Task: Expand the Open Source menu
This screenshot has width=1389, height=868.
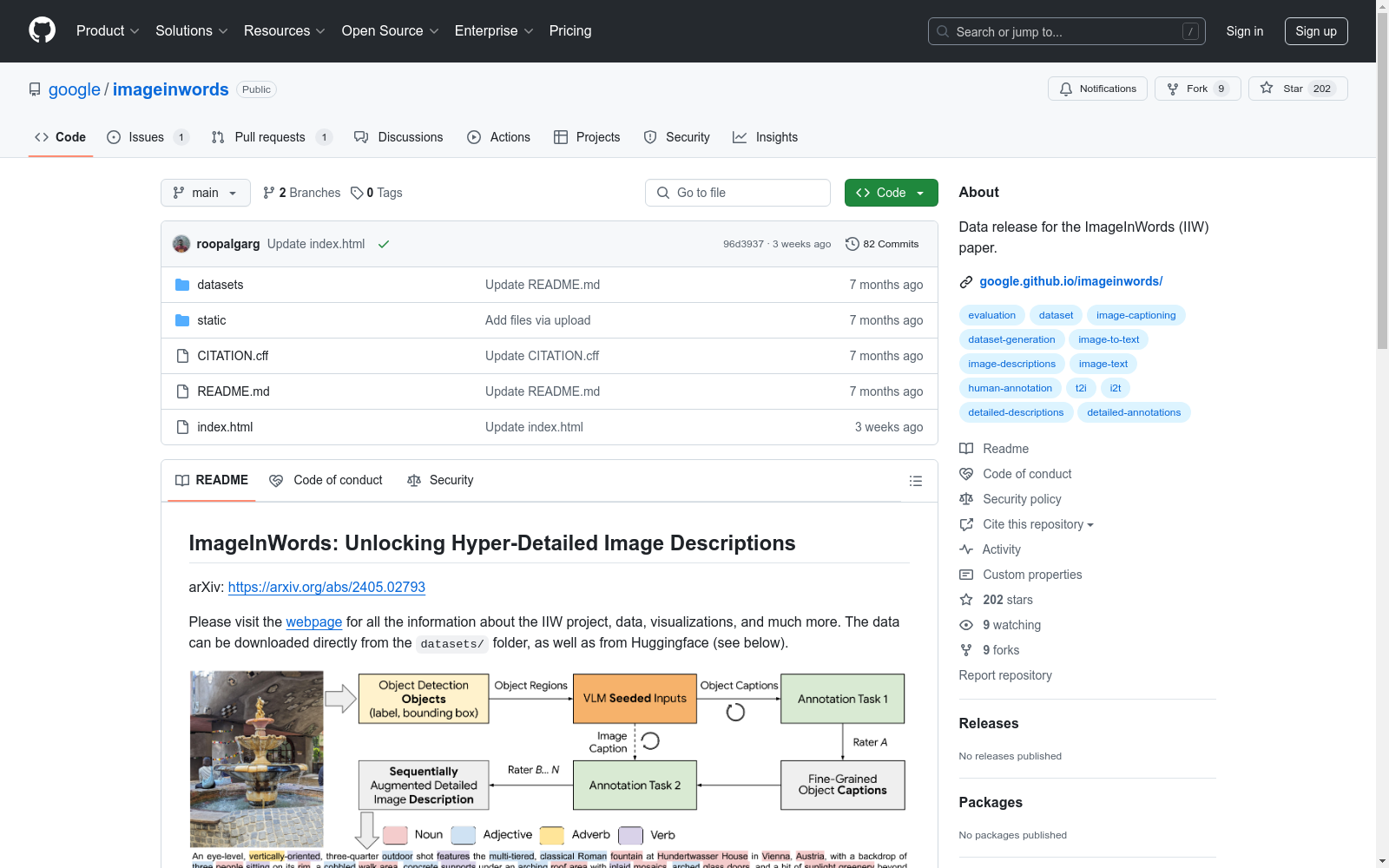Action: 391,30
